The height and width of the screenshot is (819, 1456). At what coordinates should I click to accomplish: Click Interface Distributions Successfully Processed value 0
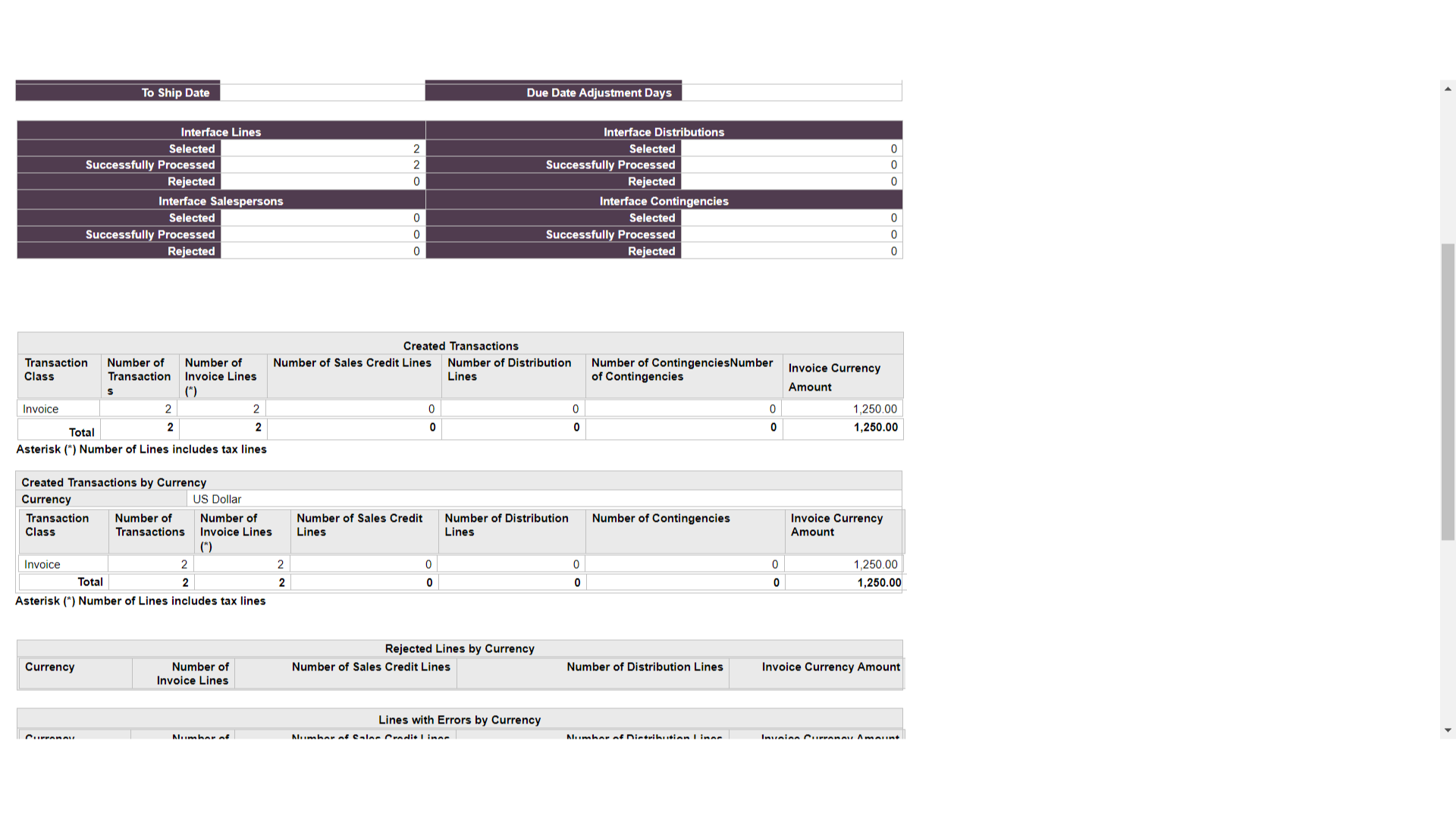pyautogui.click(x=893, y=165)
